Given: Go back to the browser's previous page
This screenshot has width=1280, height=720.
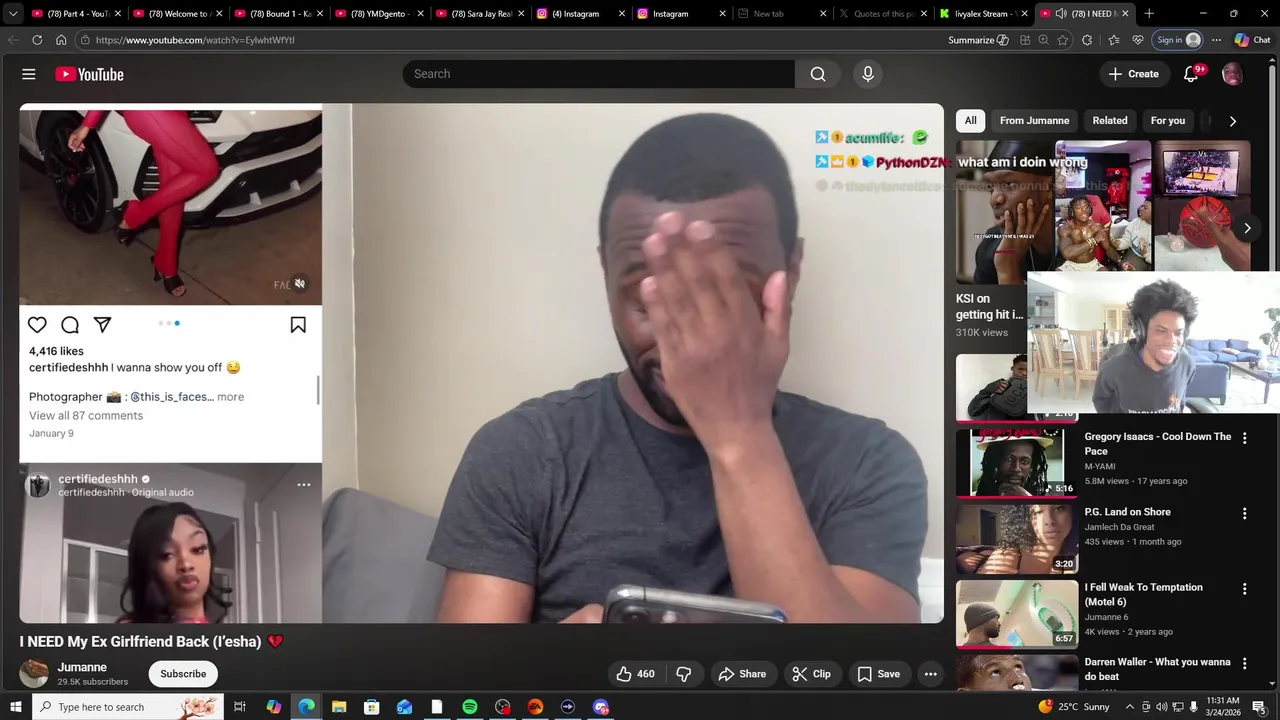Looking at the screenshot, I should tap(13, 40).
